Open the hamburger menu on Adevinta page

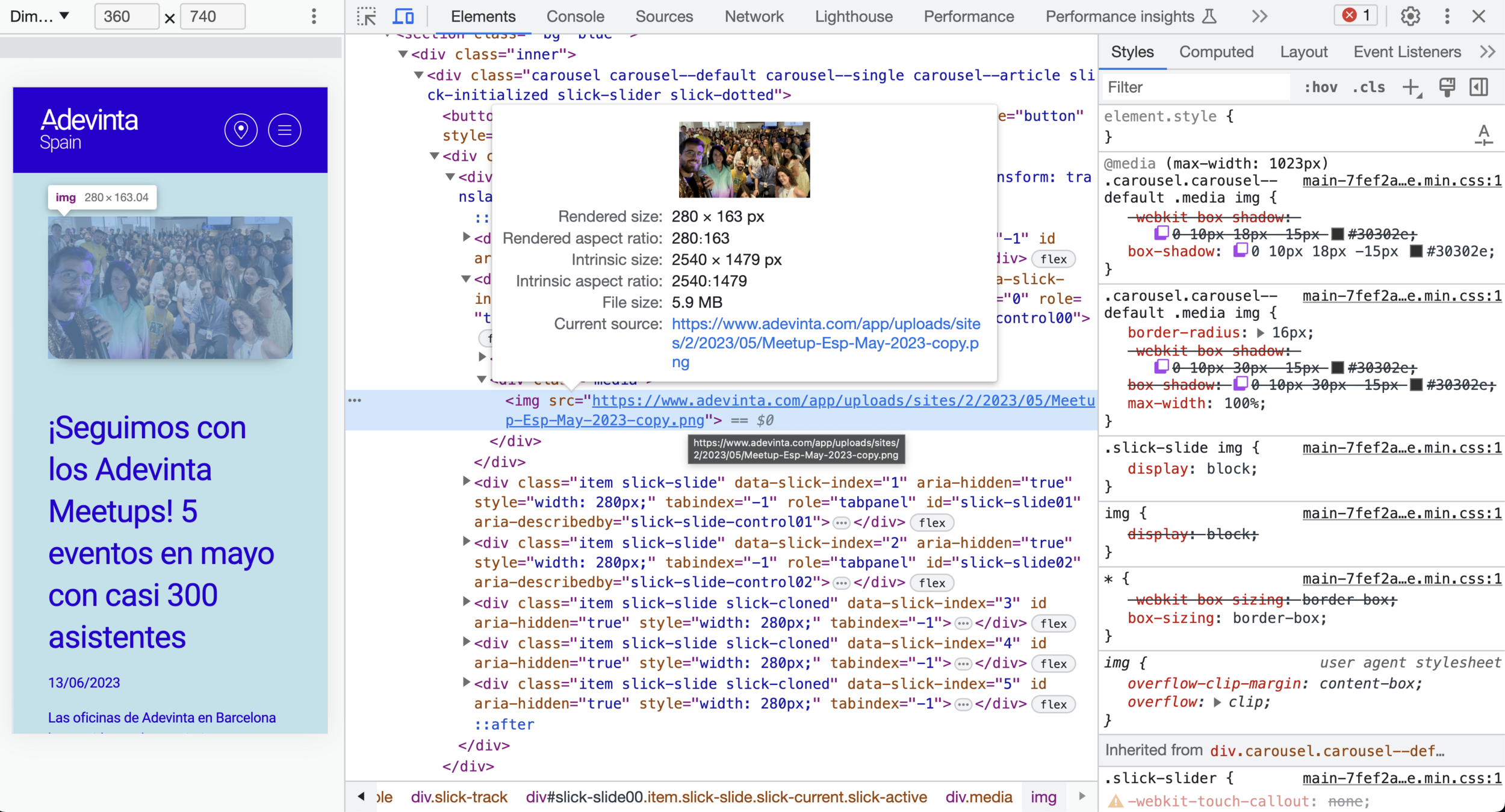[x=285, y=130]
